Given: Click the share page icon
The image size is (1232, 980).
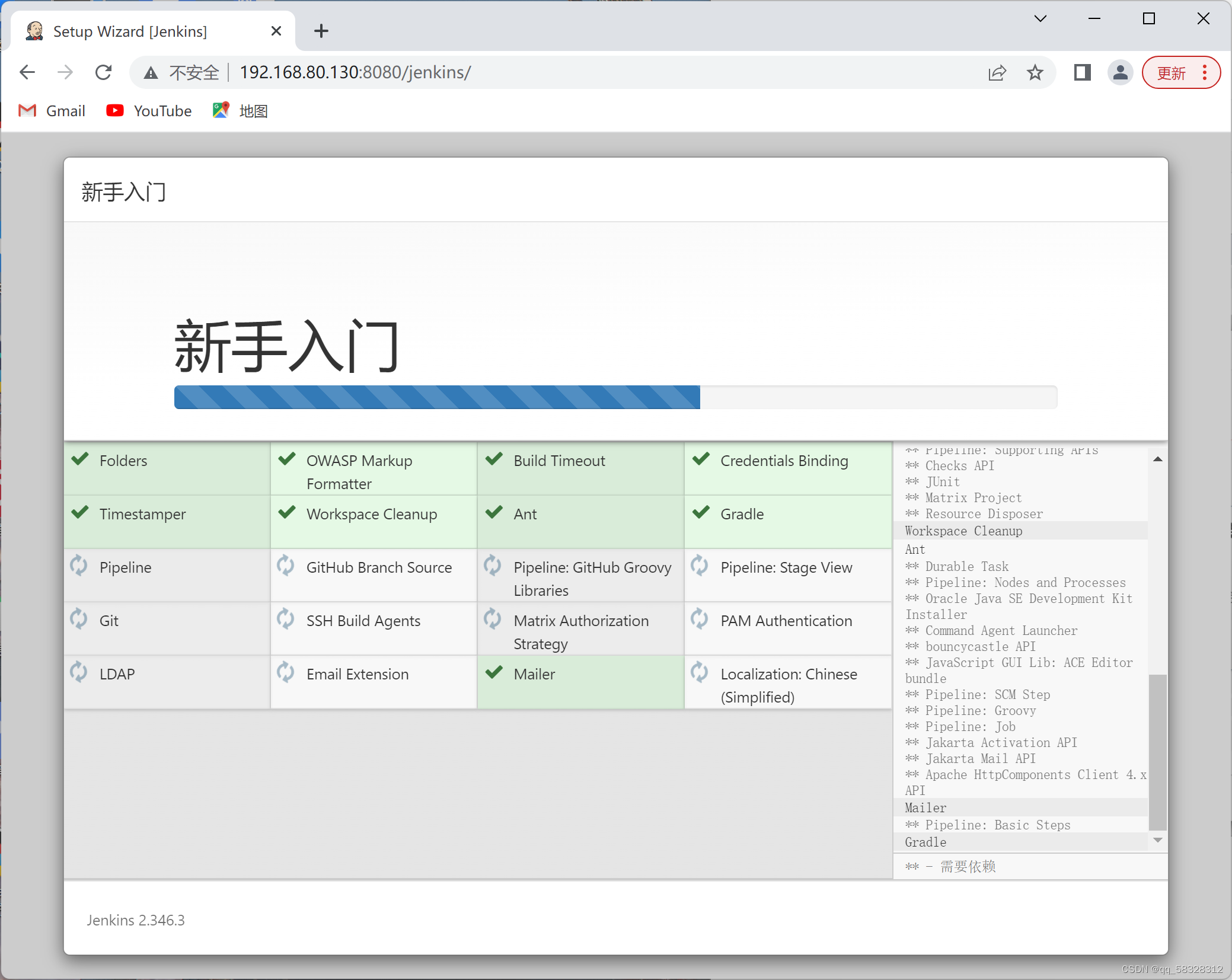Looking at the screenshot, I should coord(997,72).
